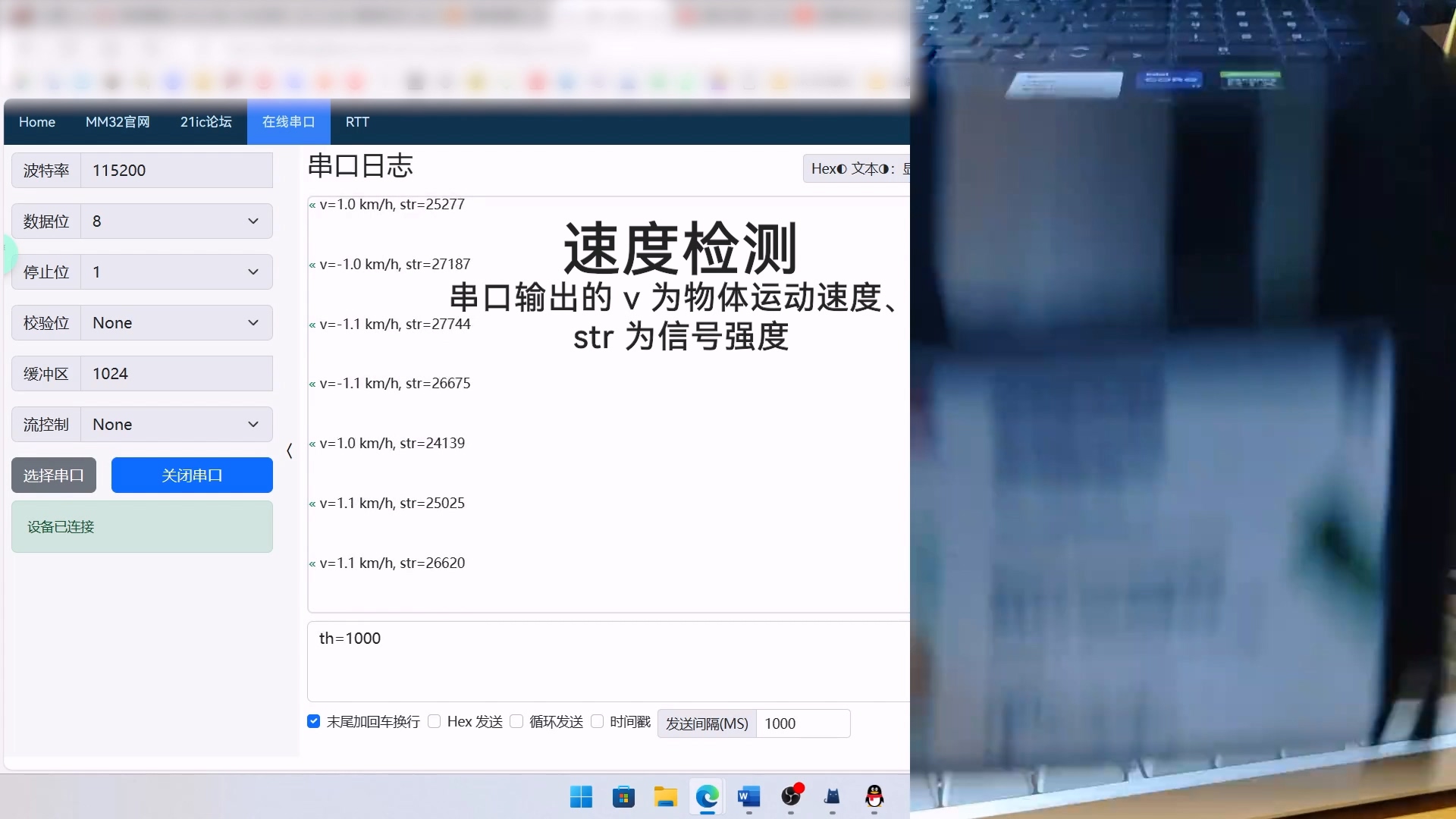Image resolution: width=1456 pixels, height=819 pixels.
Task: Collapse the left settings panel arrow
Action: pyautogui.click(x=289, y=451)
